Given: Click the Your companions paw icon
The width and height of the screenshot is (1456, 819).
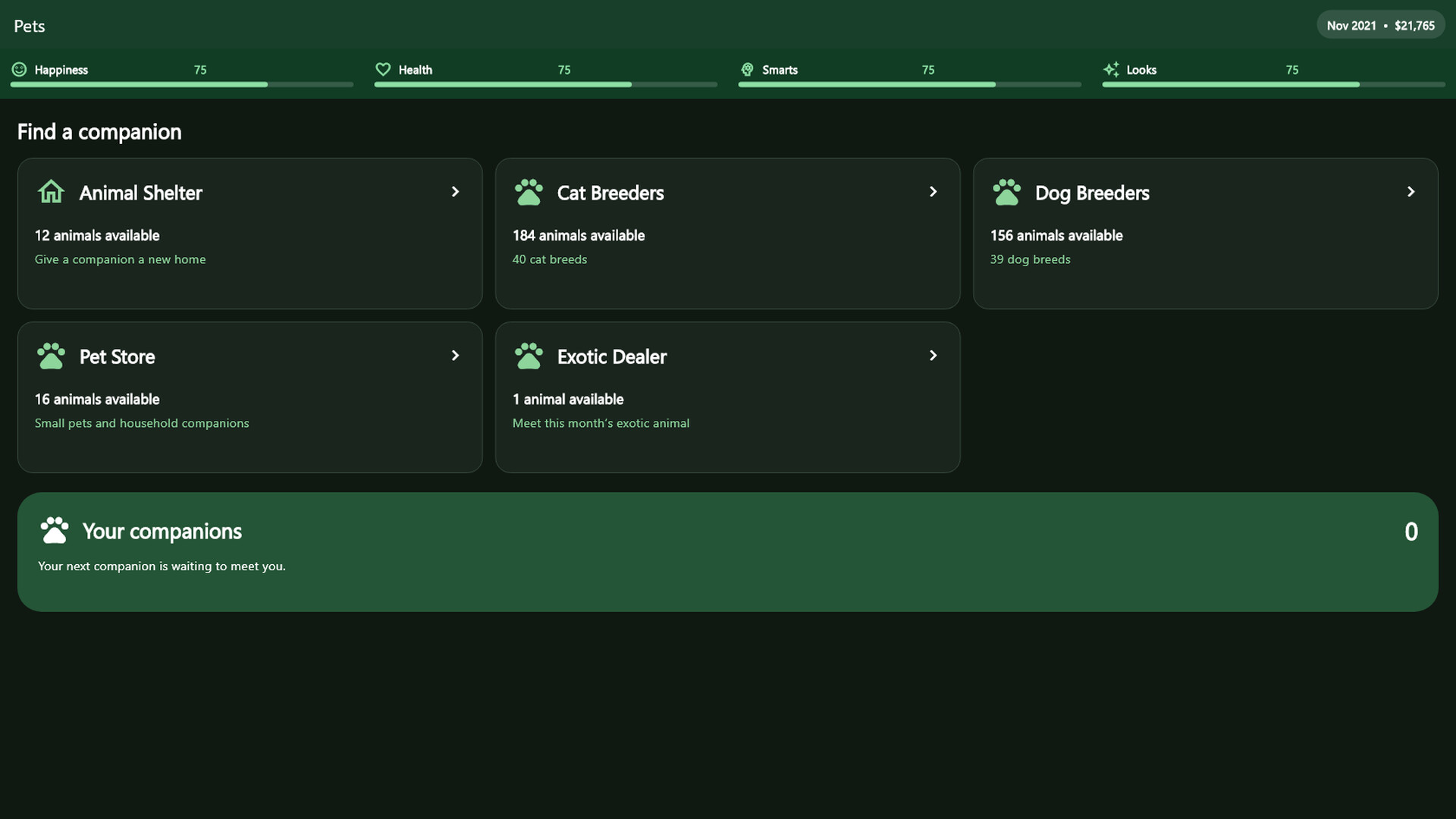Looking at the screenshot, I should 54,530.
